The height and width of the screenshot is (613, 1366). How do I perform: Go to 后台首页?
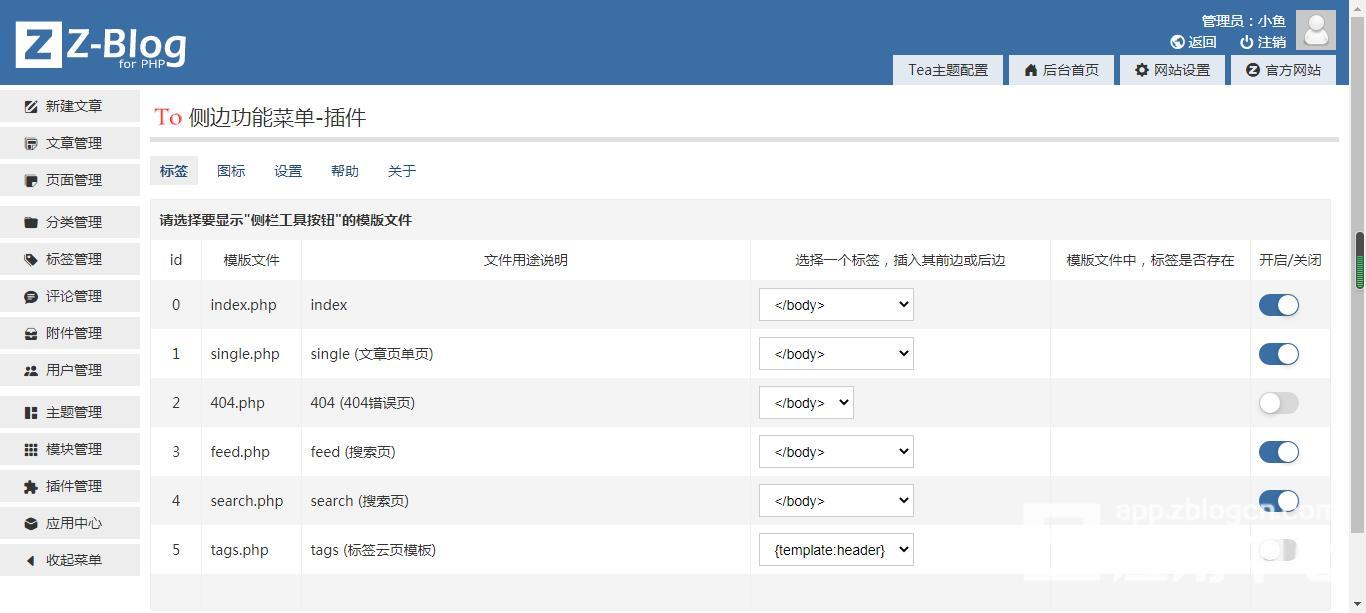click(x=1062, y=70)
